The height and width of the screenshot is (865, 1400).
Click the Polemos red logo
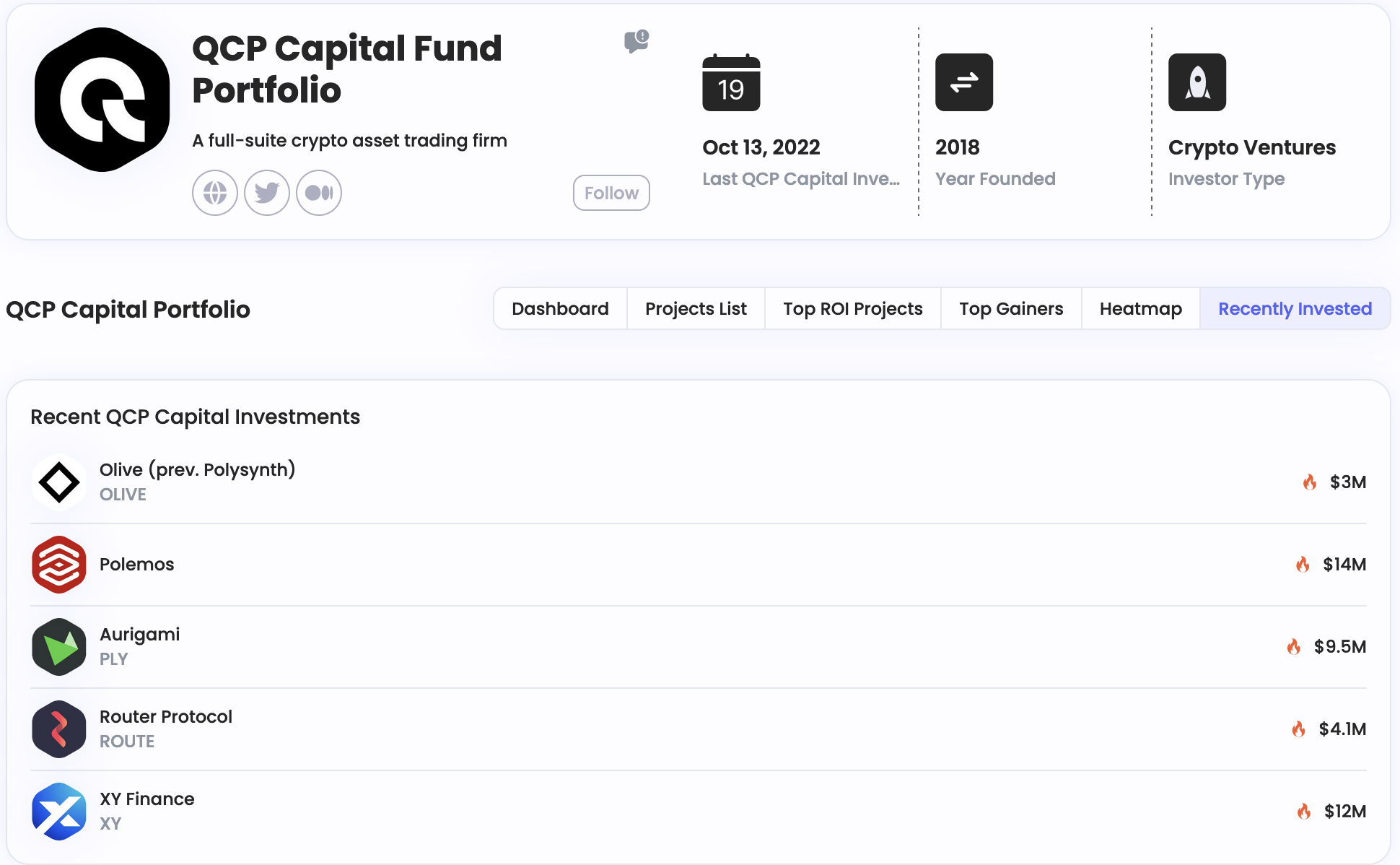pyautogui.click(x=59, y=565)
